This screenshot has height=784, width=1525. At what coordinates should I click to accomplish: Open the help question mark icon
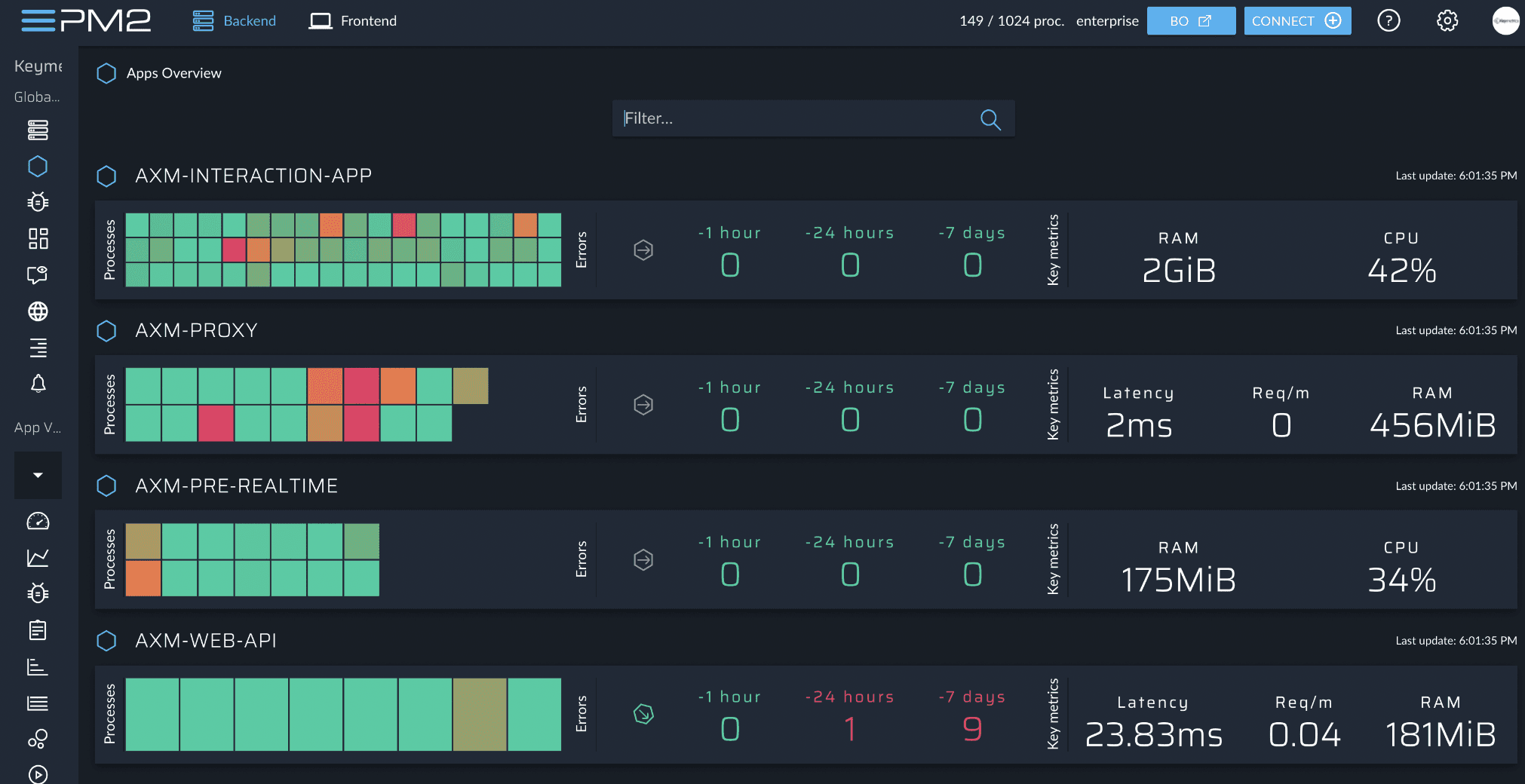tap(1388, 21)
